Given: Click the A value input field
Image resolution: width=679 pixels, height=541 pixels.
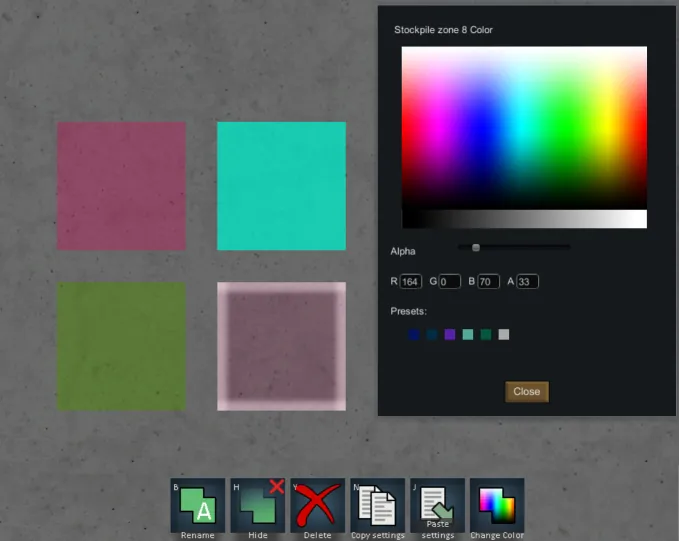Looking at the screenshot, I should coord(527,282).
